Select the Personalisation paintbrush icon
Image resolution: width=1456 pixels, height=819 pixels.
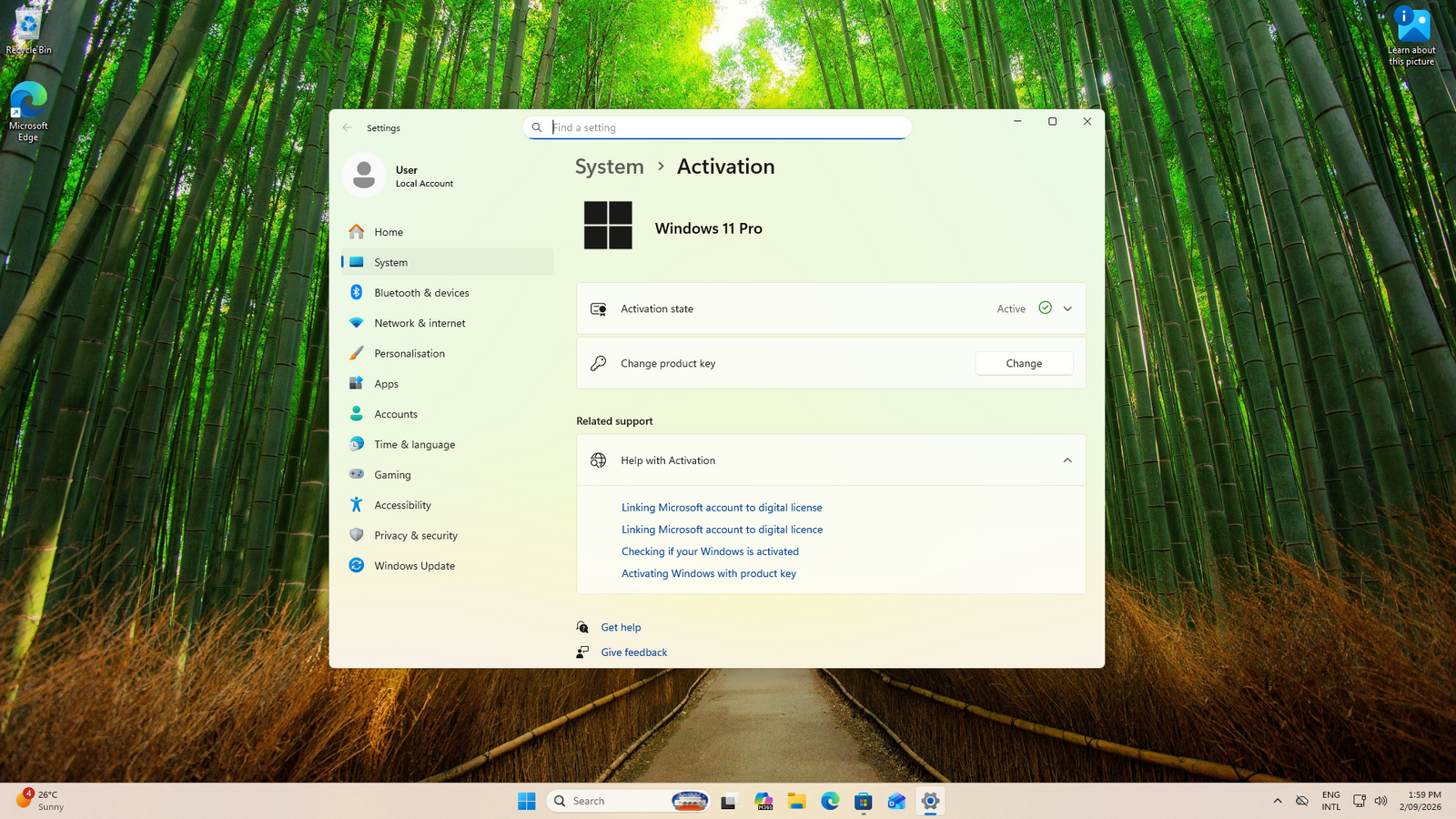pos(357,353)
